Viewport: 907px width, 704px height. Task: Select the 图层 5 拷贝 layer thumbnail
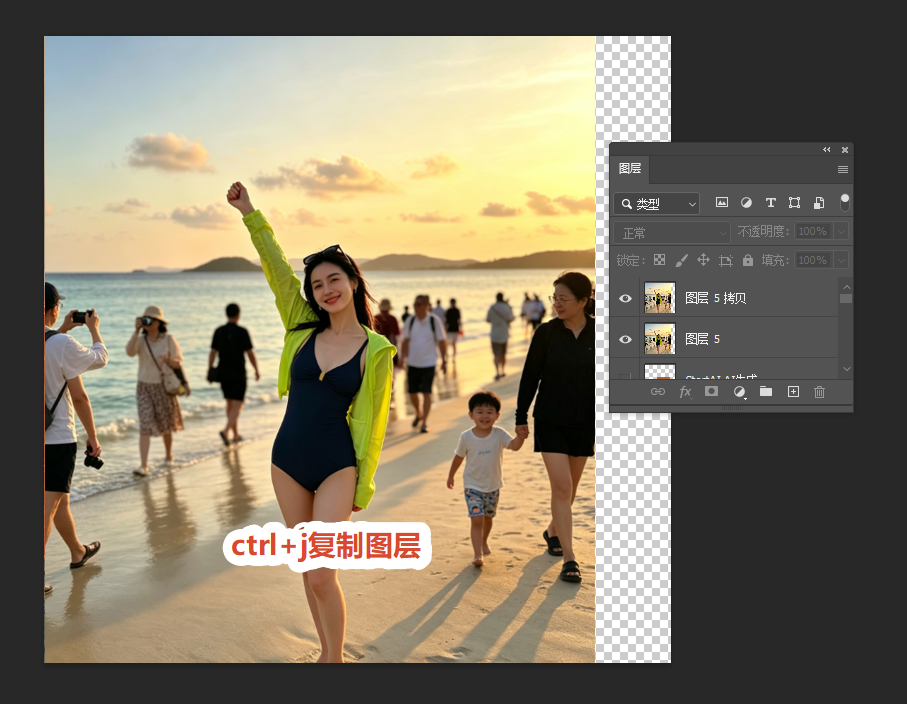[x=659, y=298]
